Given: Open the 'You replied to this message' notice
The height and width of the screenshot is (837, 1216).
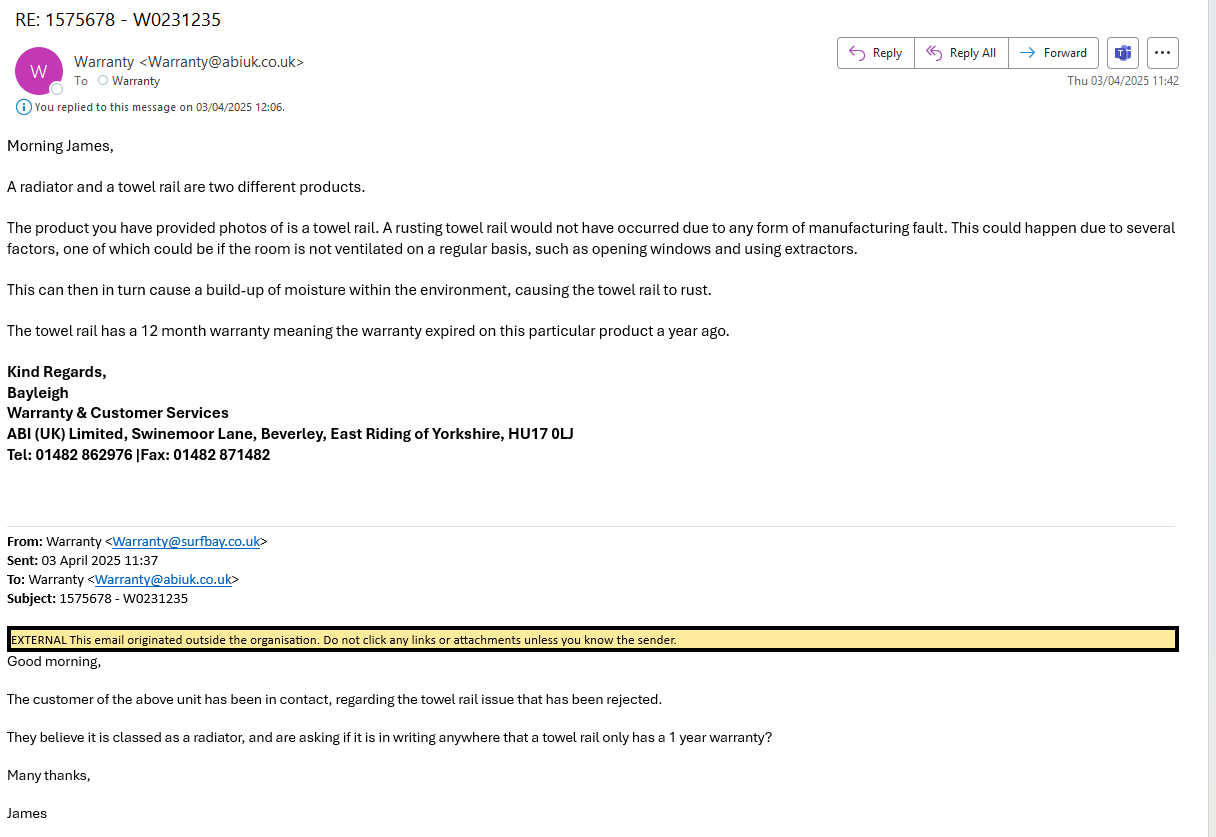Looking at the screenshot, I should click(x=160, y=107).
